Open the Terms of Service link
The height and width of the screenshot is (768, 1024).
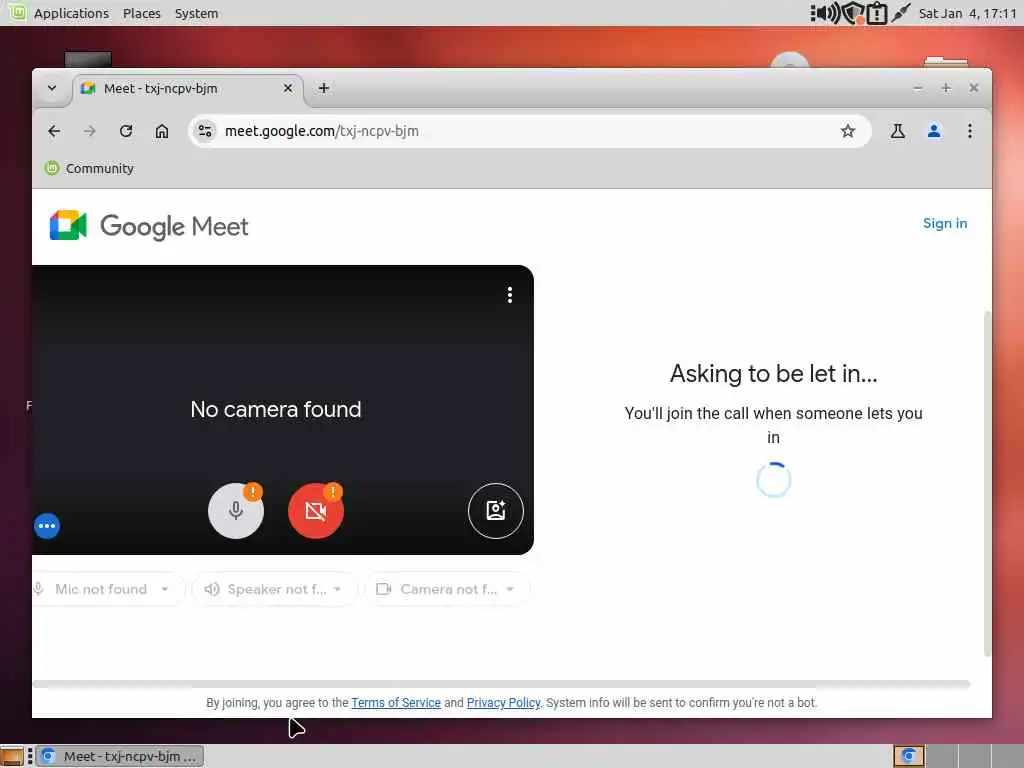pyautogui.click(x=396, y=703)
